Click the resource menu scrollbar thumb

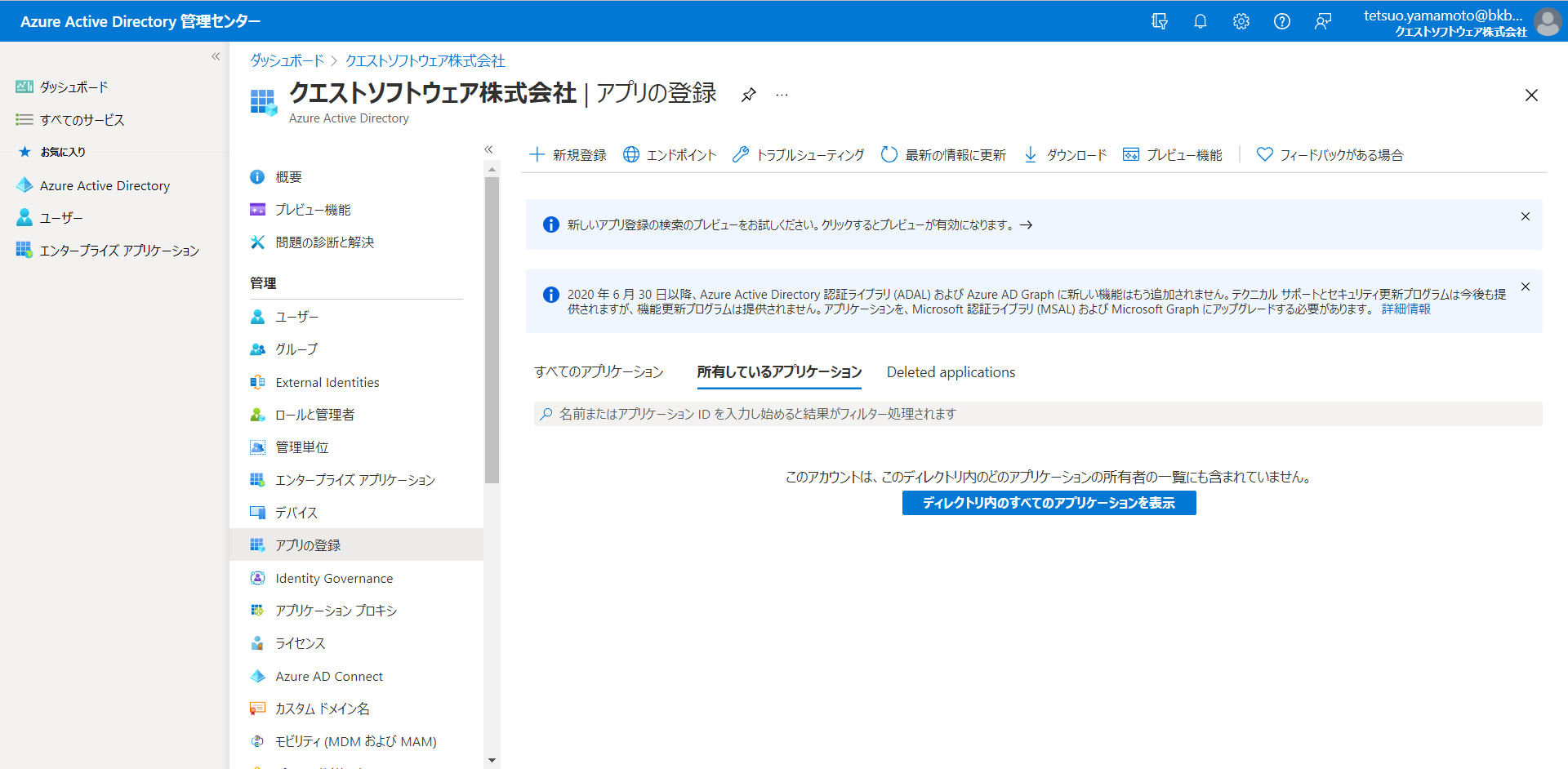pos(492,330)
